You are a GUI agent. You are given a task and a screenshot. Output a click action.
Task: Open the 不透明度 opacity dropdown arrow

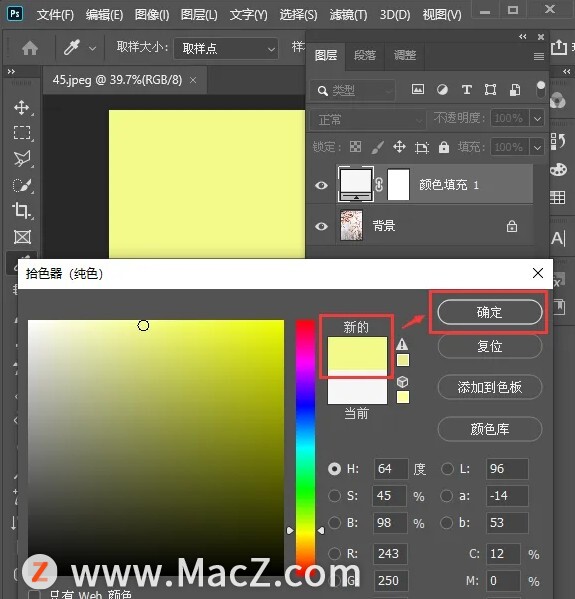coord(537,118)
